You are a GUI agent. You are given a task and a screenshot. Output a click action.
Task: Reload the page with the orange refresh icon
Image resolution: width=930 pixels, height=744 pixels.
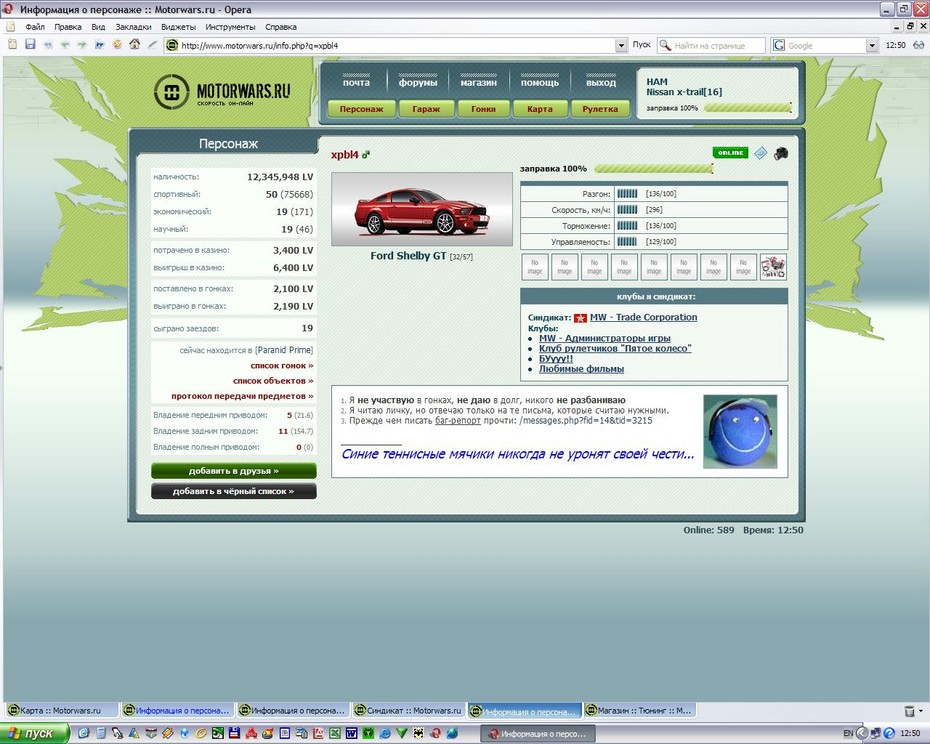[x=117, y=44]
